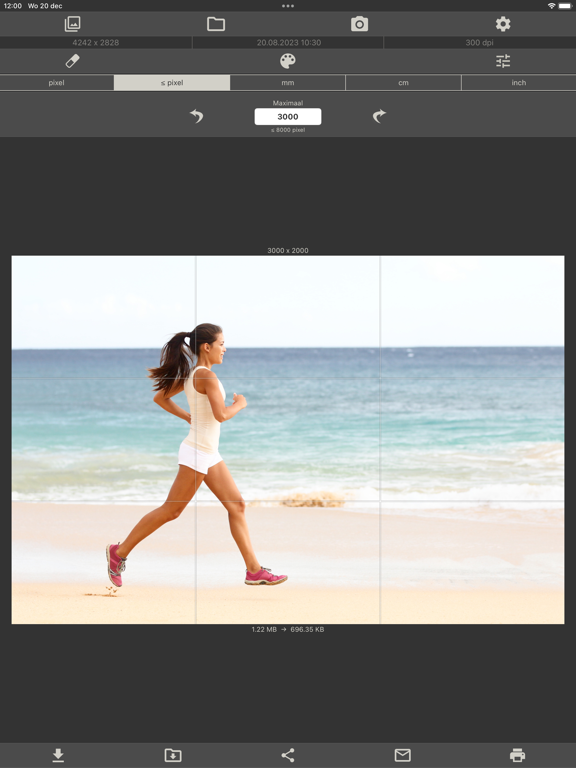Click the redo arrow
The width and height of the screenshot is (576, 768).
pyautogui.click(x=379, y=116)
